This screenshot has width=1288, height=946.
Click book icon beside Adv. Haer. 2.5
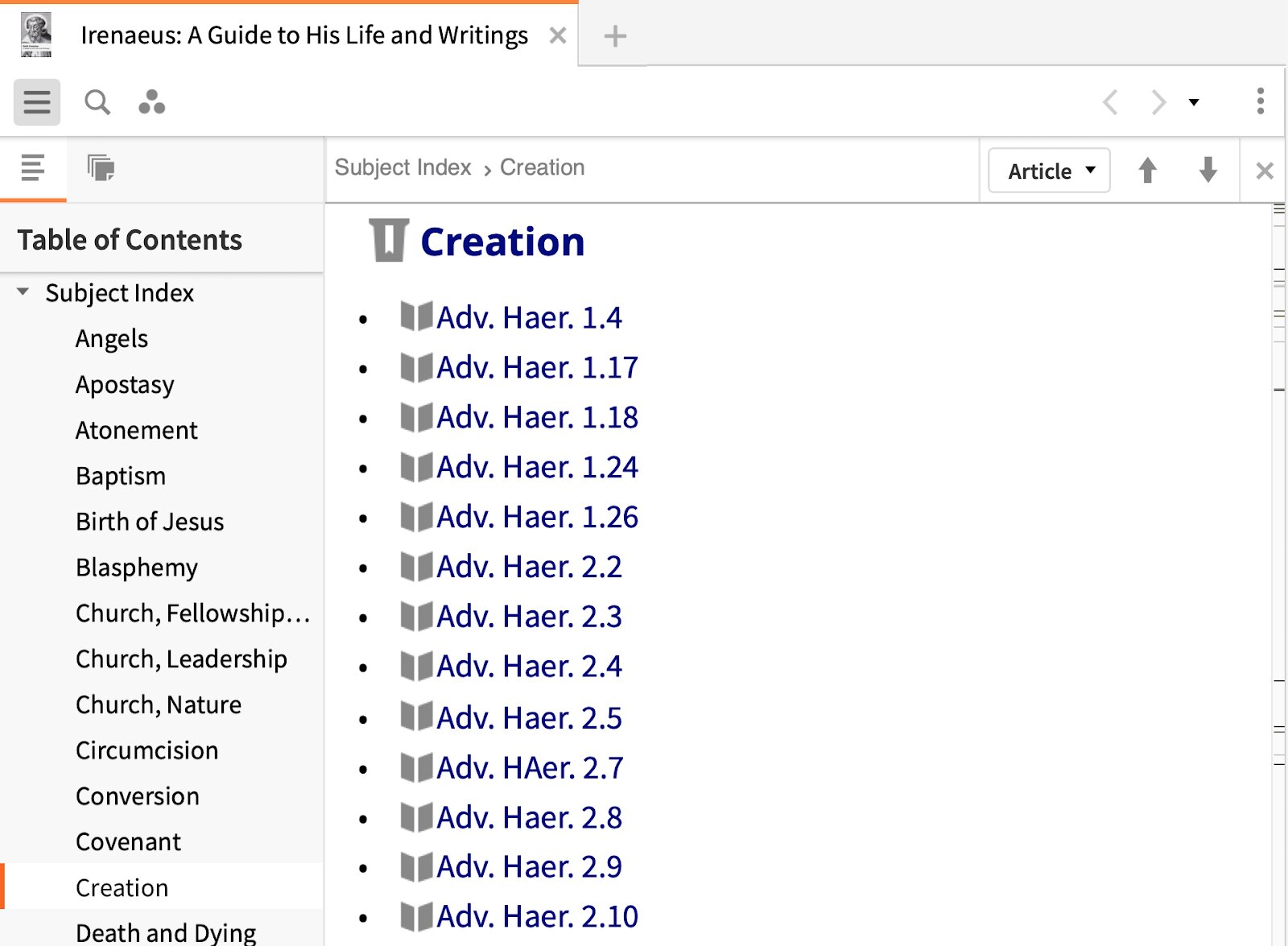[417, 717]
